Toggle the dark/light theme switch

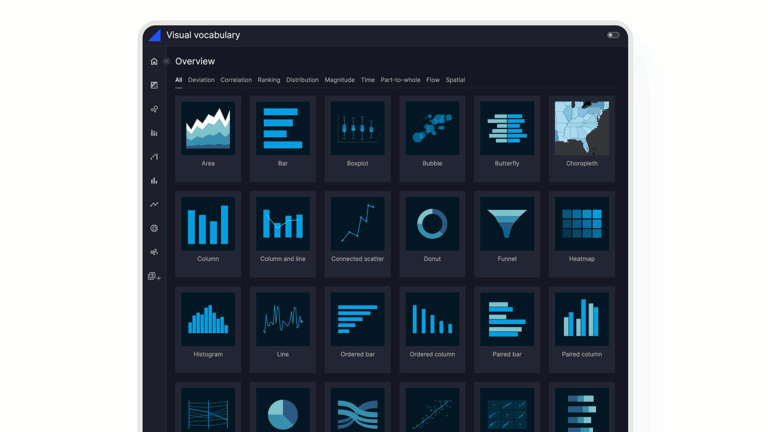pyautogui.click(x=613, y=35)
